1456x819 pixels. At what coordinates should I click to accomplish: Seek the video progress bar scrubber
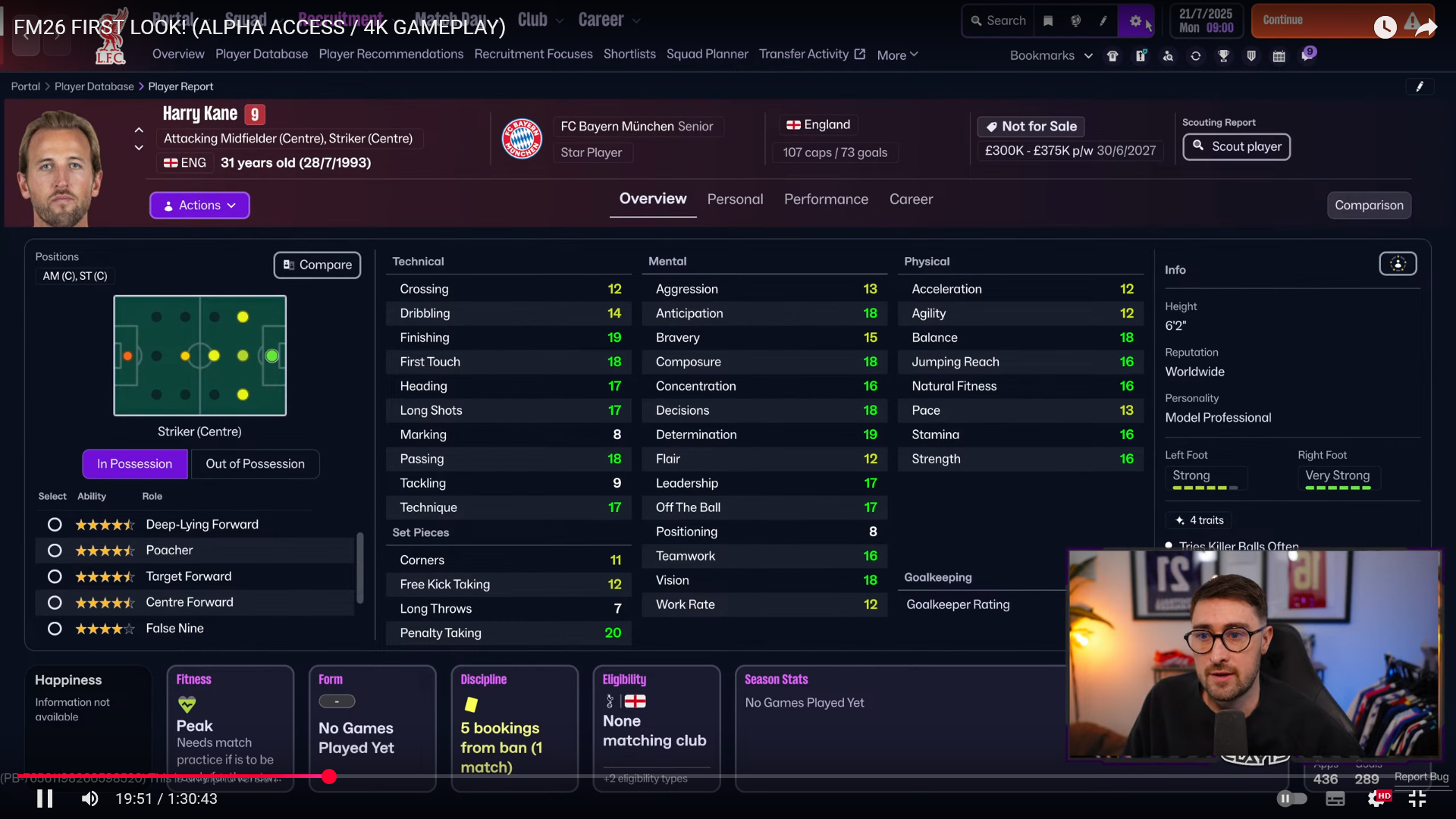pos(328,777)
